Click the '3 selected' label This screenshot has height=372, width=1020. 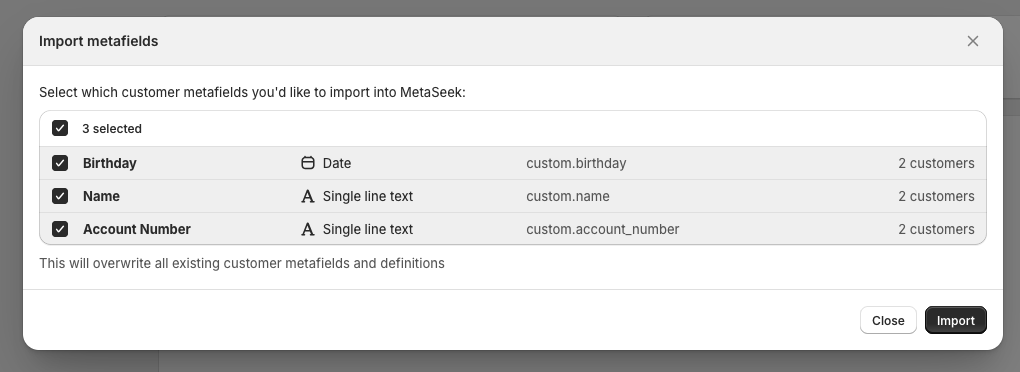112,129
